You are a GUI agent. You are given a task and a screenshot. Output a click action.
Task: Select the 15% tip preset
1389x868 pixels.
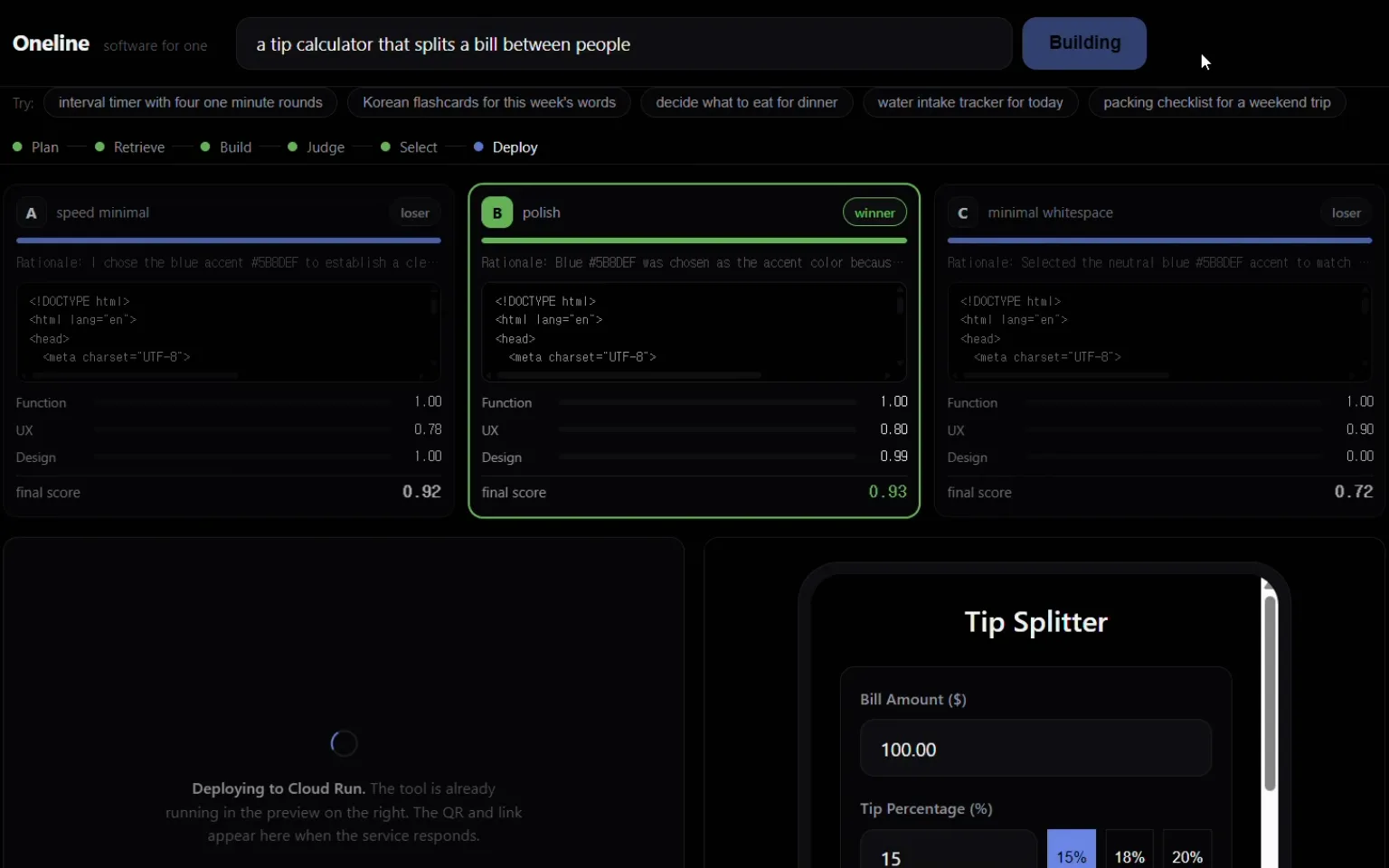point(1072,850)
